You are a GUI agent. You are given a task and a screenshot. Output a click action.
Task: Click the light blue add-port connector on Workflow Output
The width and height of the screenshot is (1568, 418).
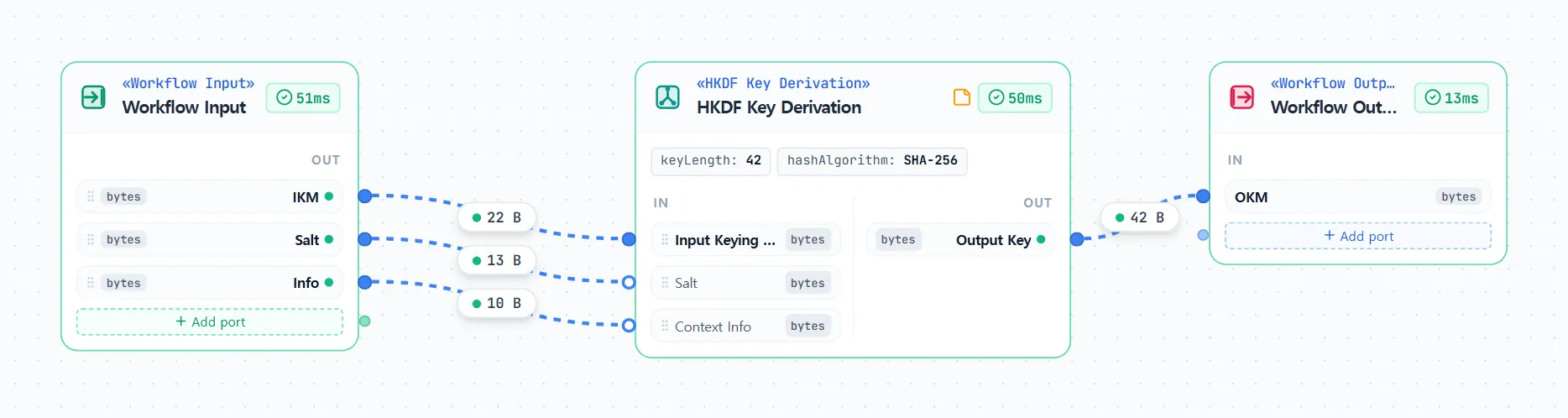(1203, 235)
